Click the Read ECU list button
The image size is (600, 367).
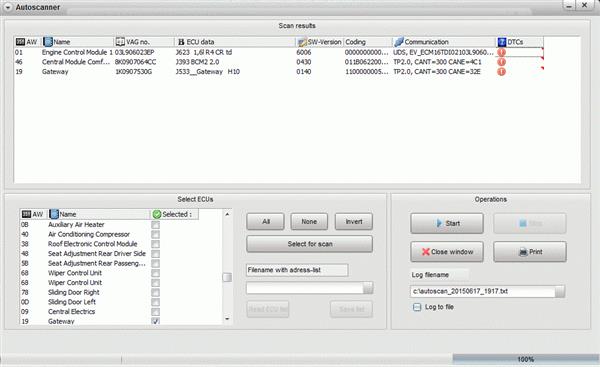coord(268,309)
